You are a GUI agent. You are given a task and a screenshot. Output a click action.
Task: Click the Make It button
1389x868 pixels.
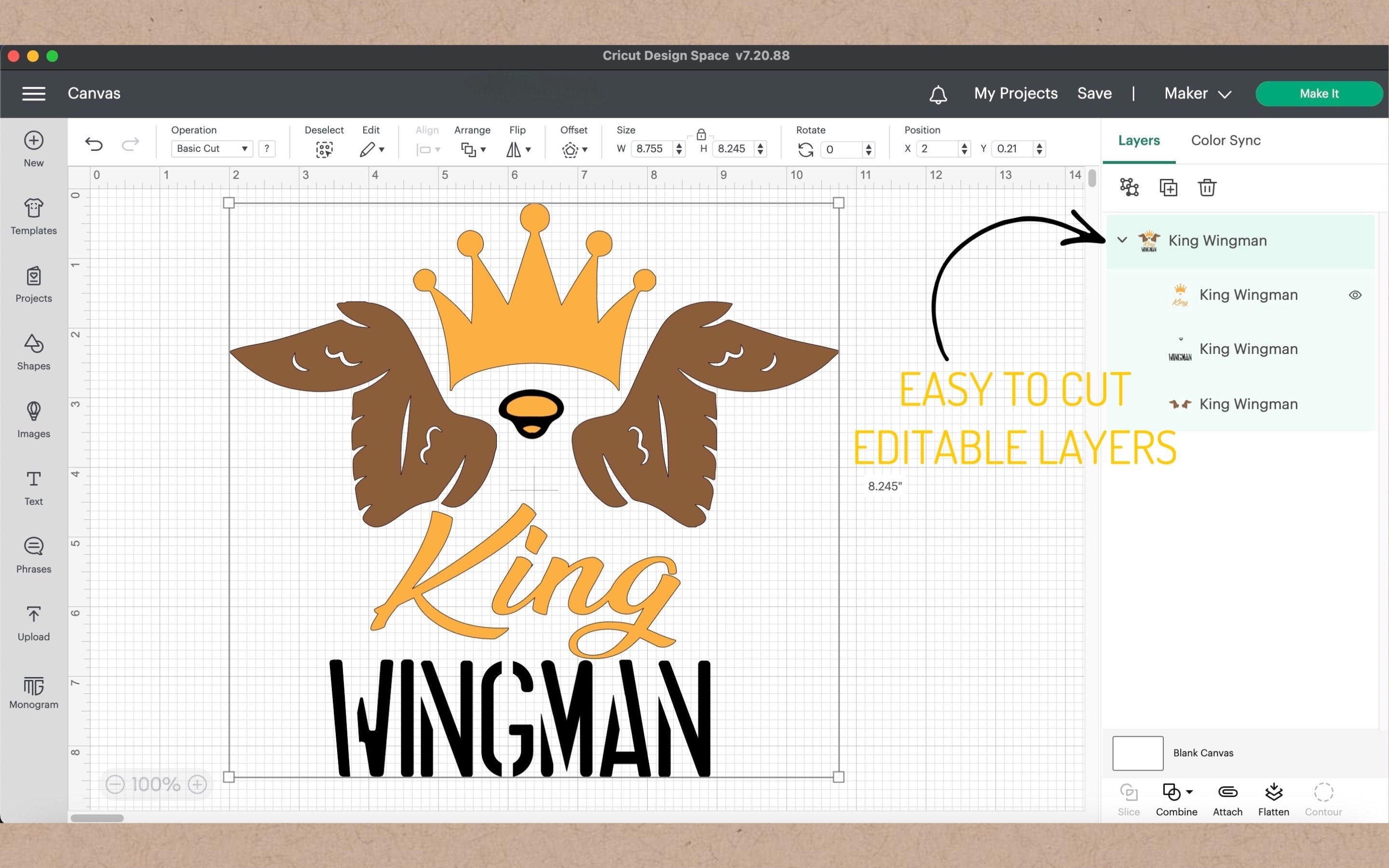(1319, 94)
